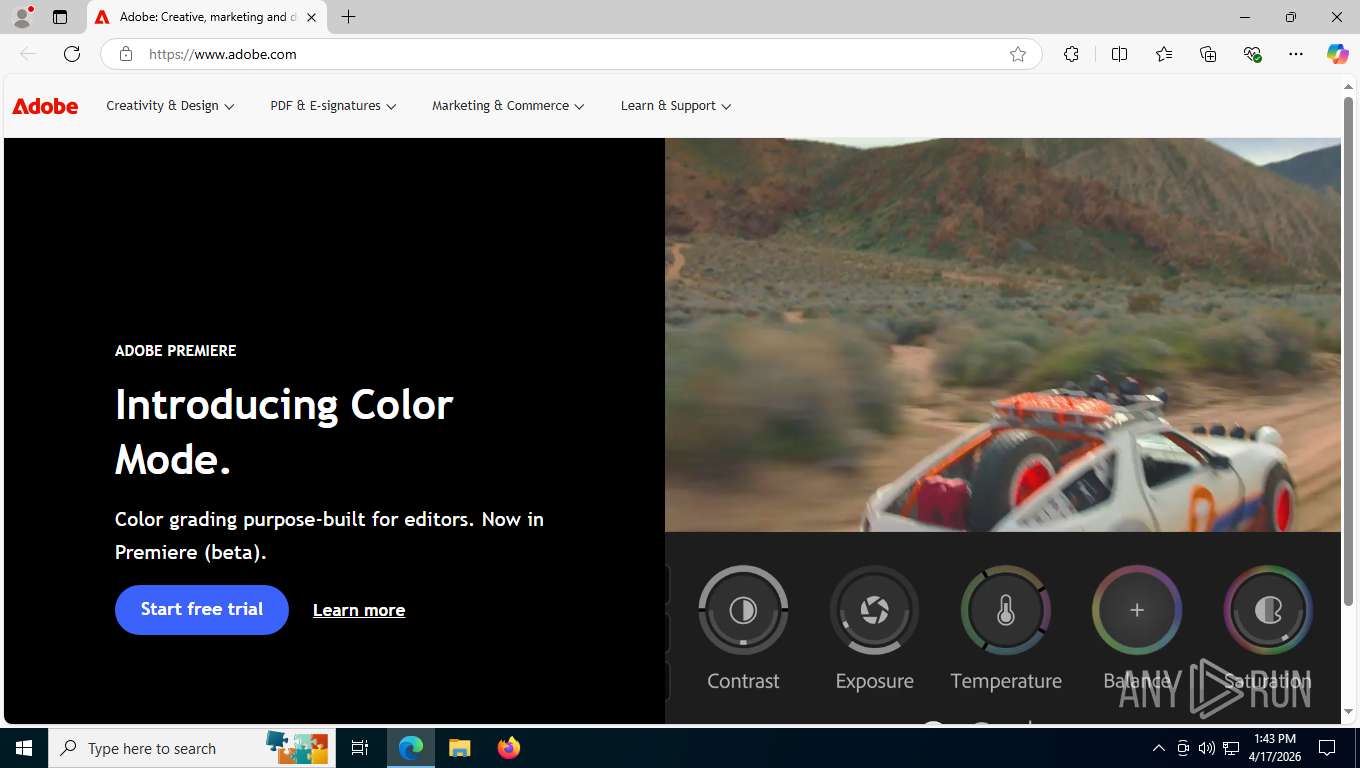The image size is (1360, 768).
Task: Add this page to favorites with the star icon
Action: tap(1018, 54)
